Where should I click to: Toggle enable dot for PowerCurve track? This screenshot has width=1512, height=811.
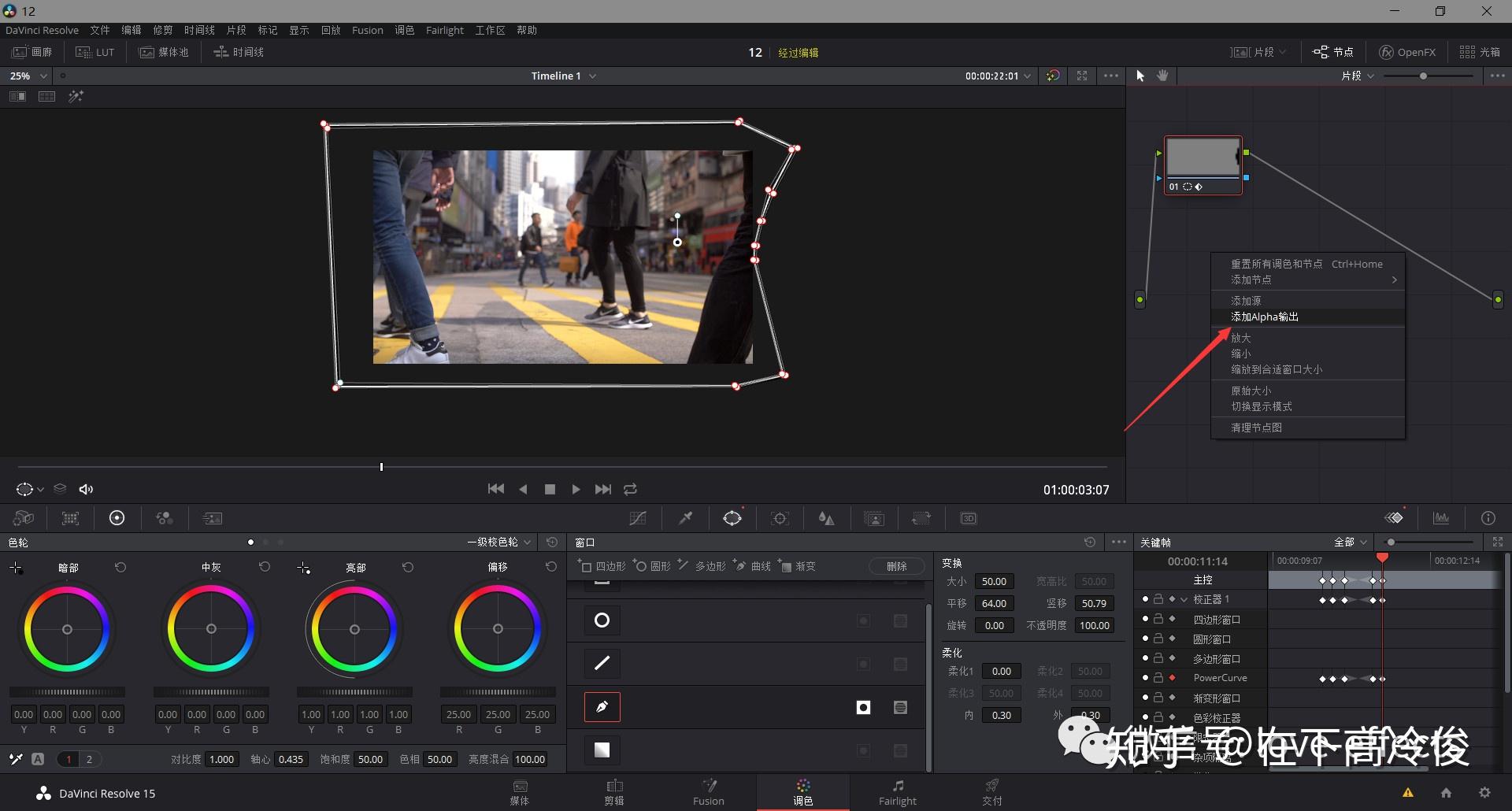click(1145, 678)
